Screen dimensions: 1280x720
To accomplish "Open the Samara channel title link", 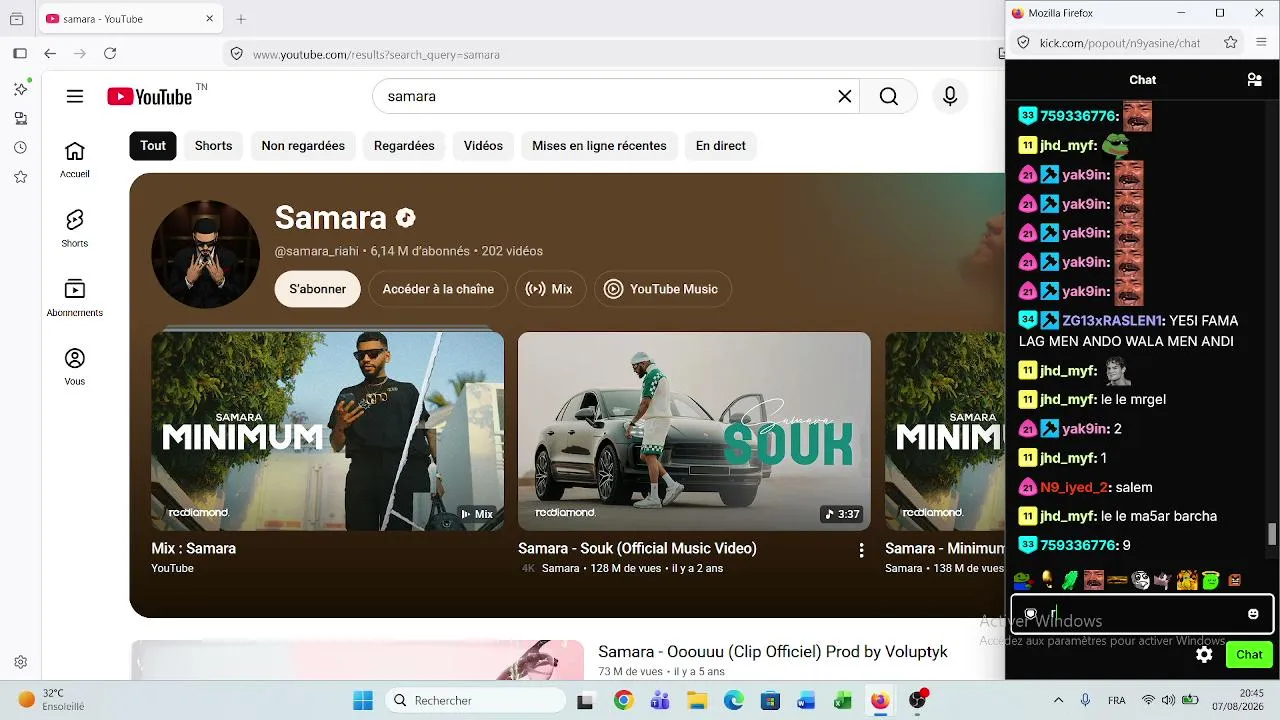I will pos(330,217).
